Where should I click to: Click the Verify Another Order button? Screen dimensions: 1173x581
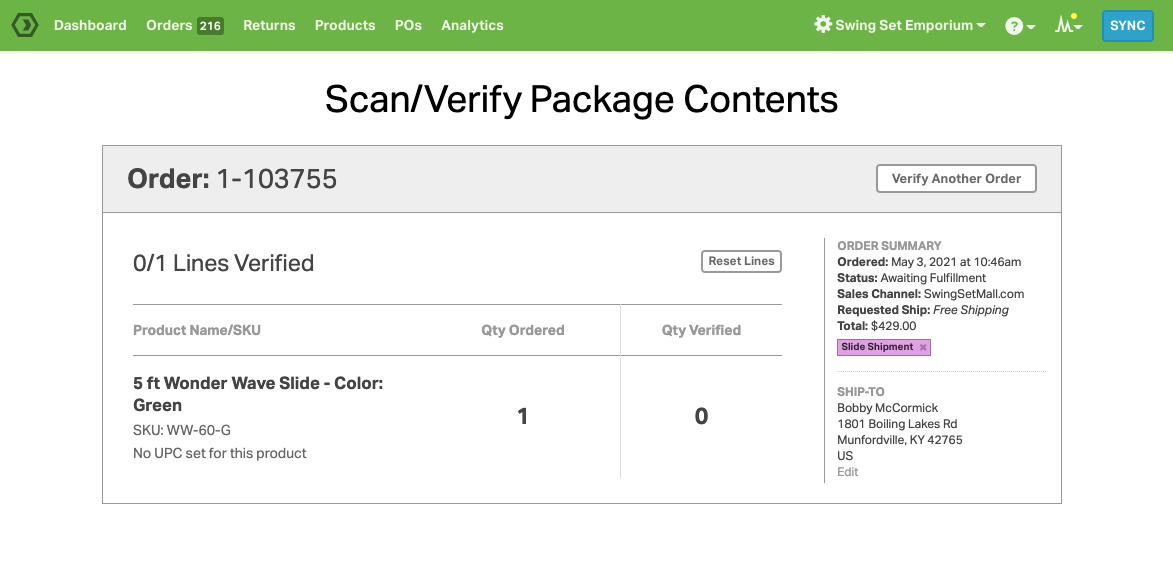[956, 179]
